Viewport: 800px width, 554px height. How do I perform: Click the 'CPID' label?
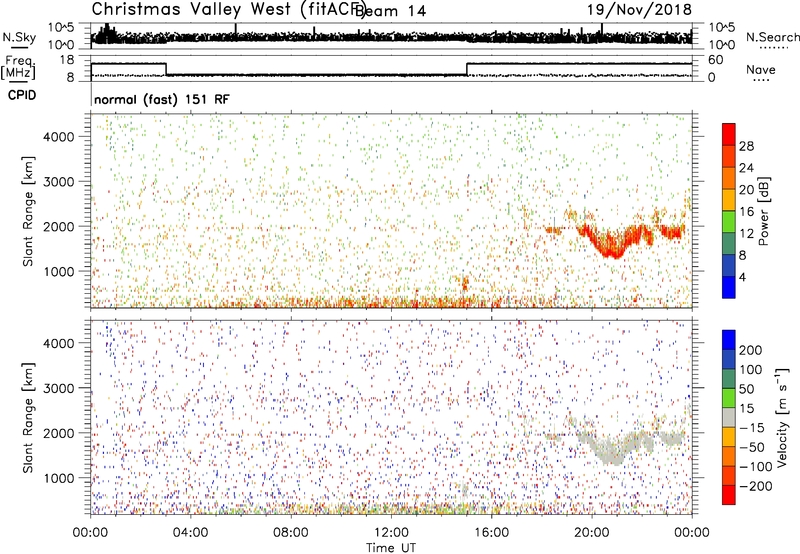[x=22, y=95]
